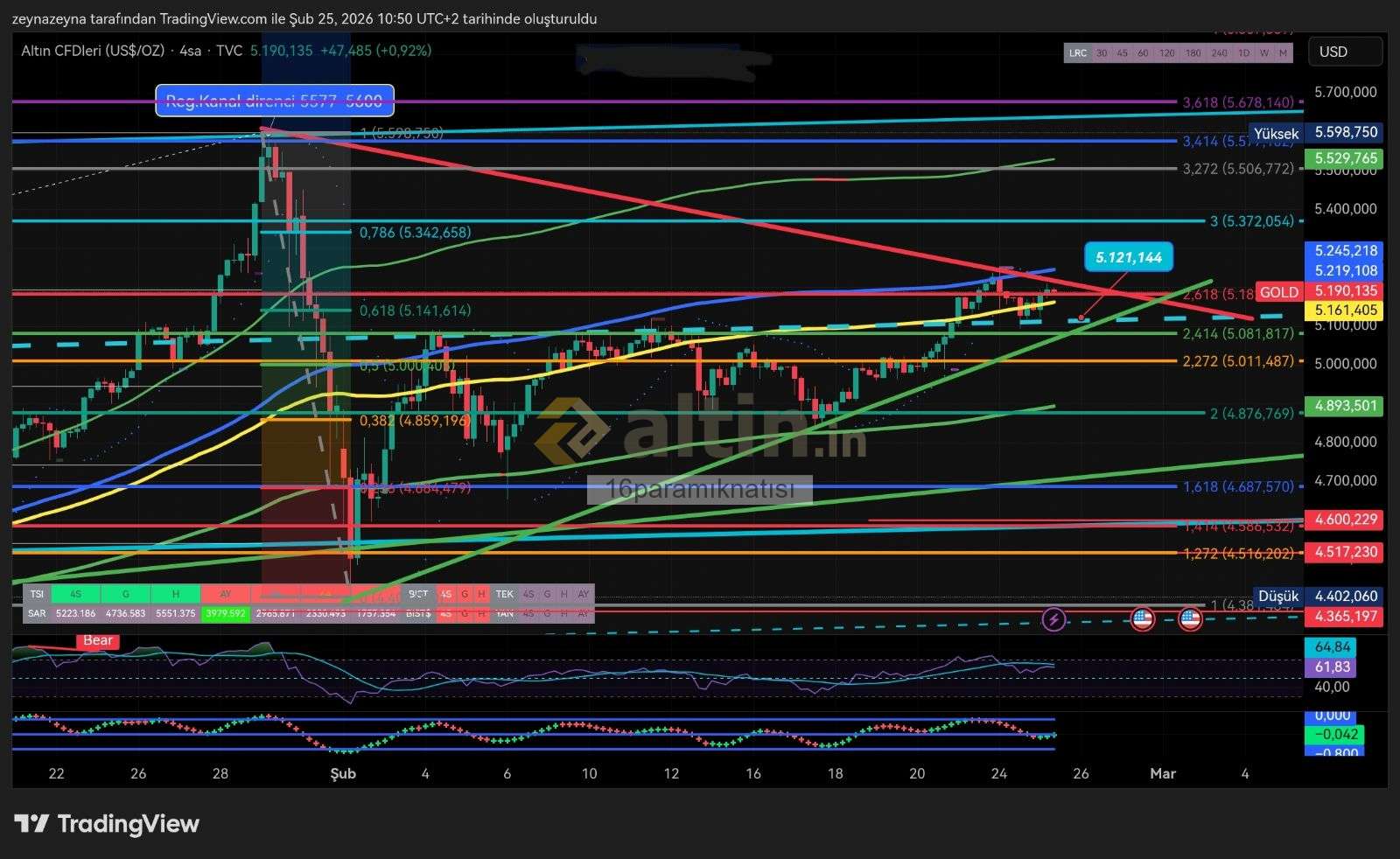Toggle the red AY cell in TSI row

[x=225, y=594]
